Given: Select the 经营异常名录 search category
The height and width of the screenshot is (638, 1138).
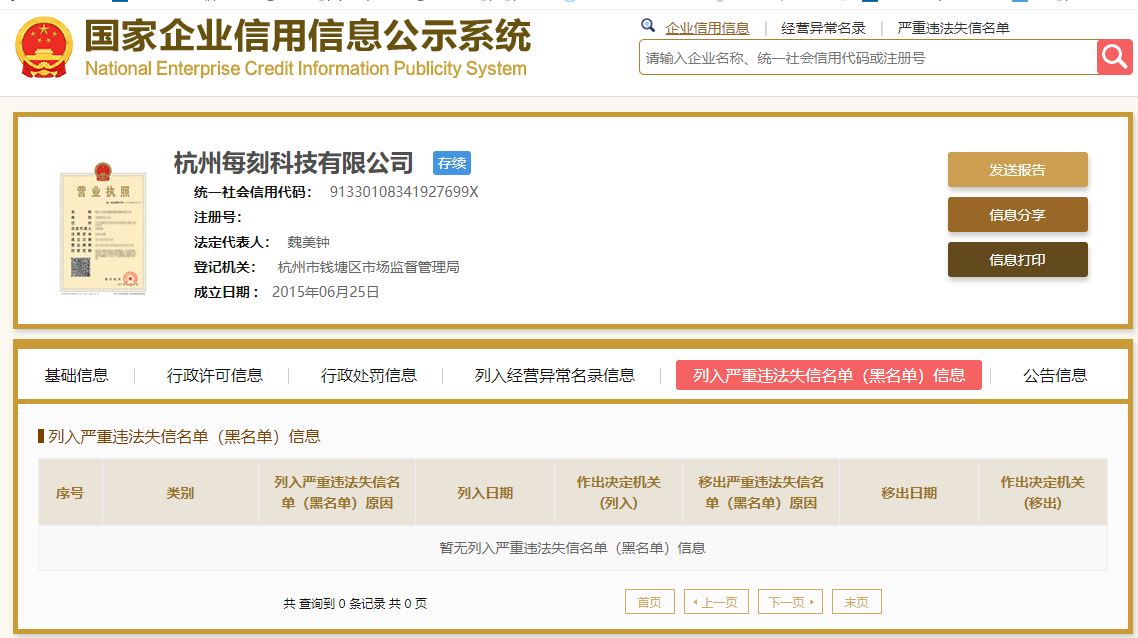Looking at the screenshot, I should 823,28.
